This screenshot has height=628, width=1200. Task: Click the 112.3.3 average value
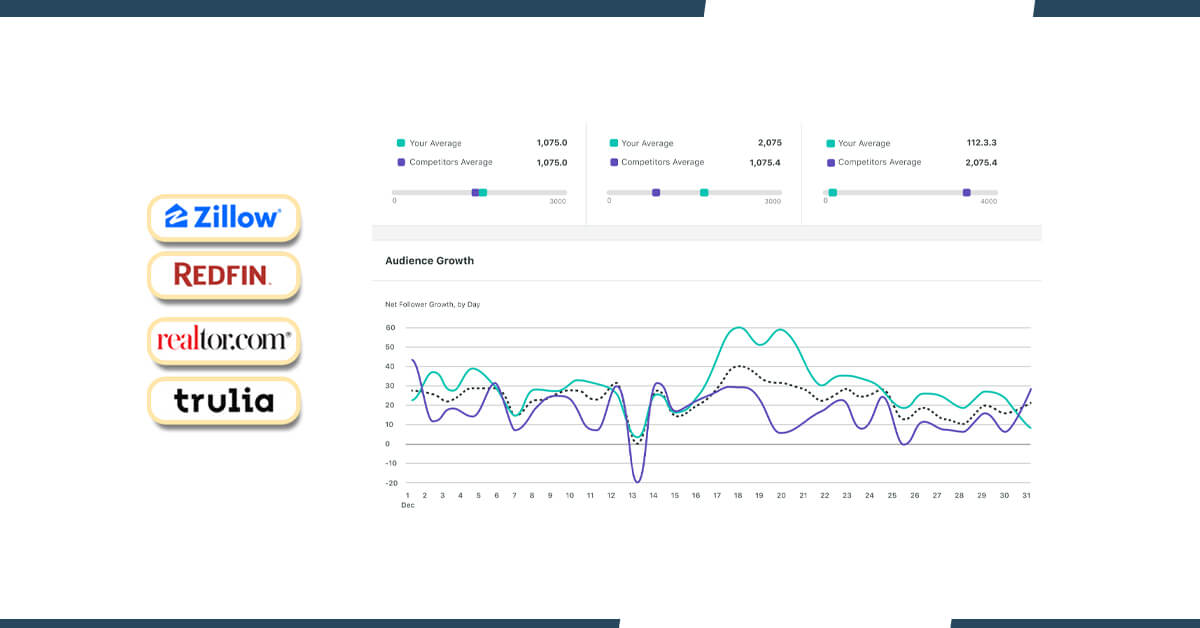[981, 143]
